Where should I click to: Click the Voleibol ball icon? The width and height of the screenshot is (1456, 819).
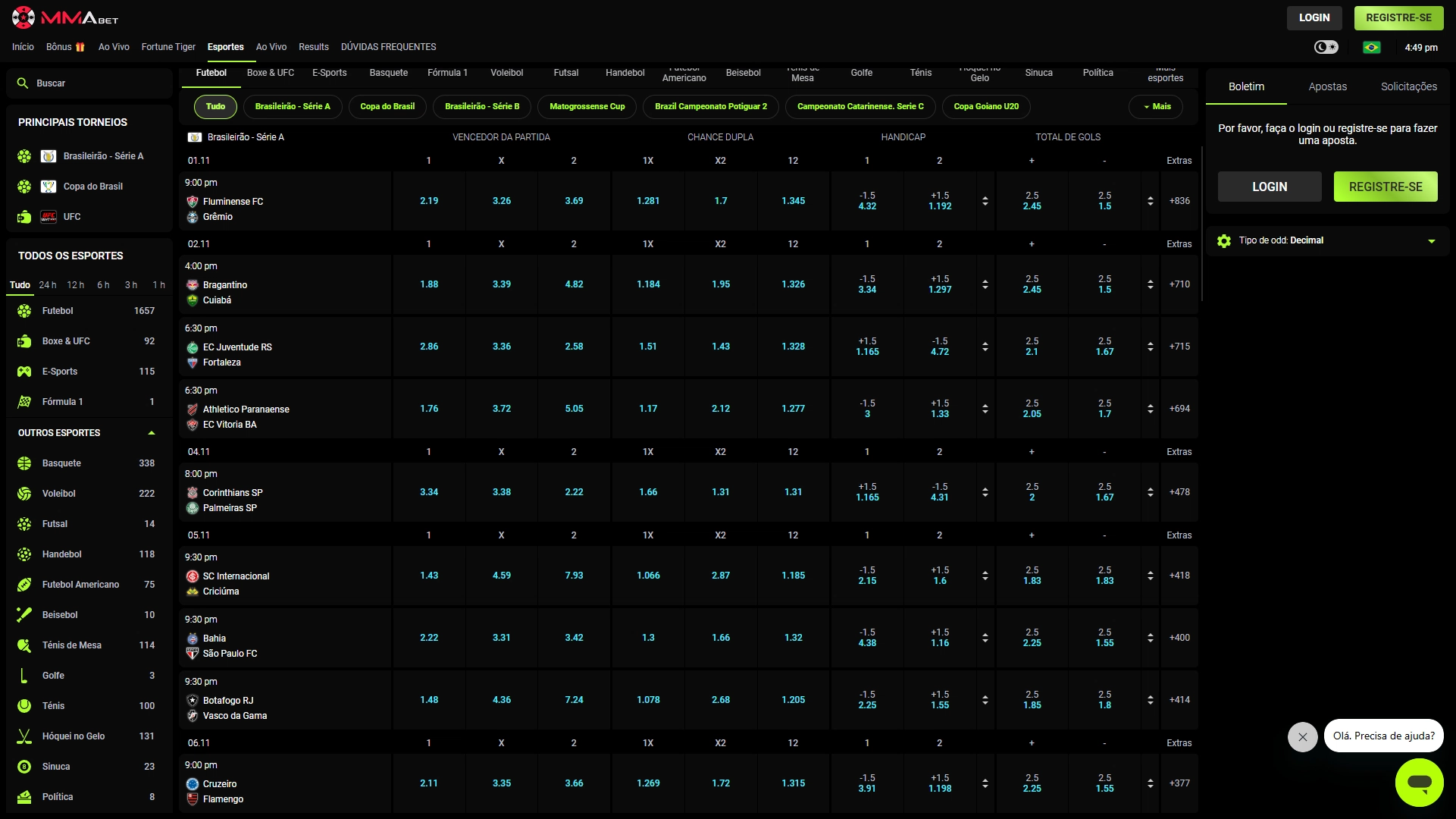[x=24, y=494]
